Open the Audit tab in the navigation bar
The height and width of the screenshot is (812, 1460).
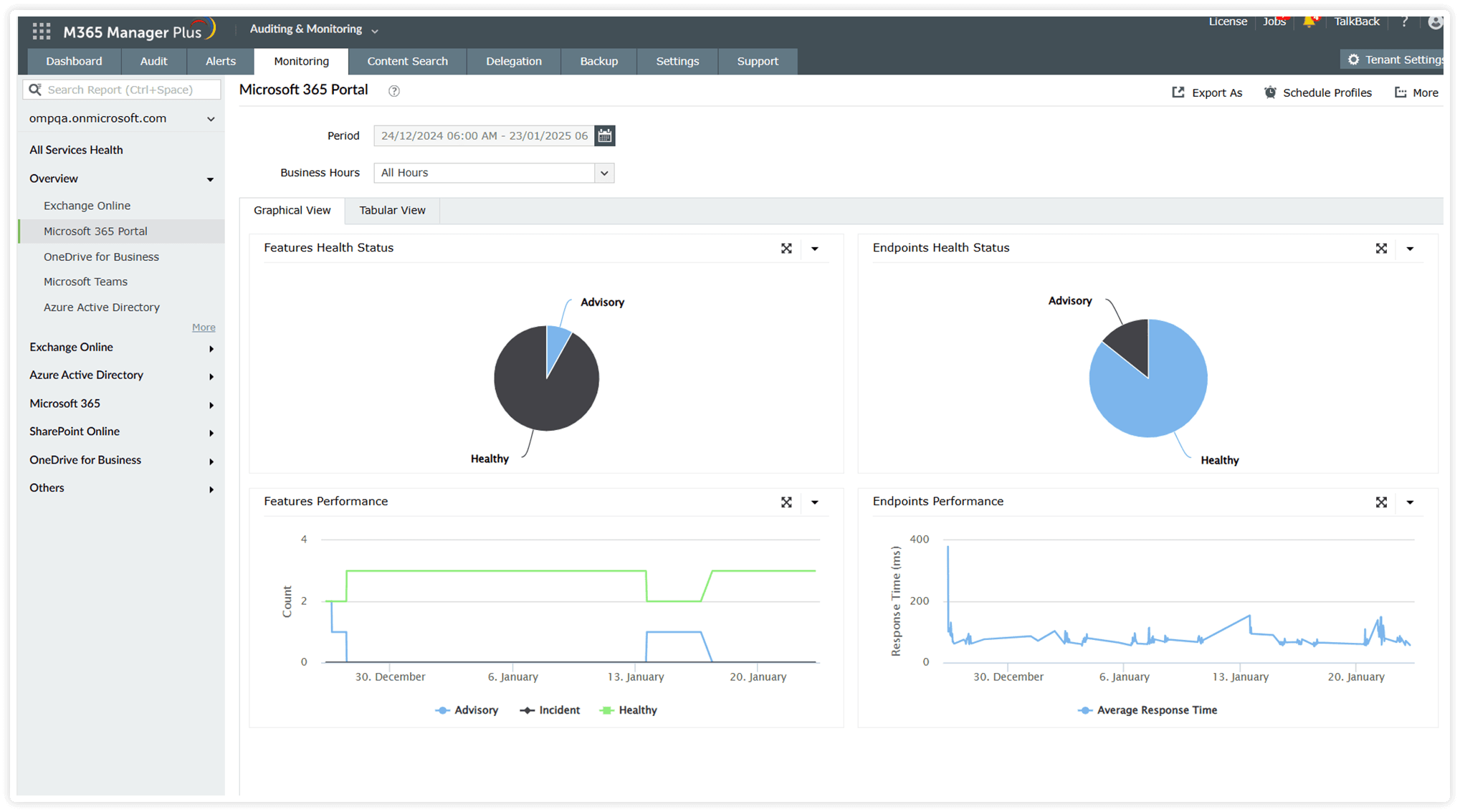pyautogui.click(x=153, y=61)
